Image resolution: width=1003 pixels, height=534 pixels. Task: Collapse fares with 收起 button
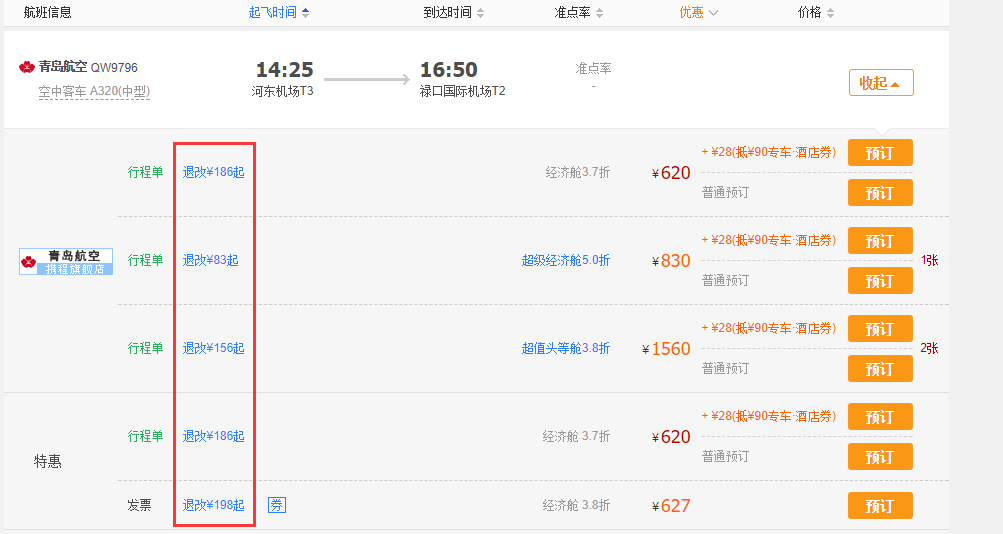[x=881, y=83]
